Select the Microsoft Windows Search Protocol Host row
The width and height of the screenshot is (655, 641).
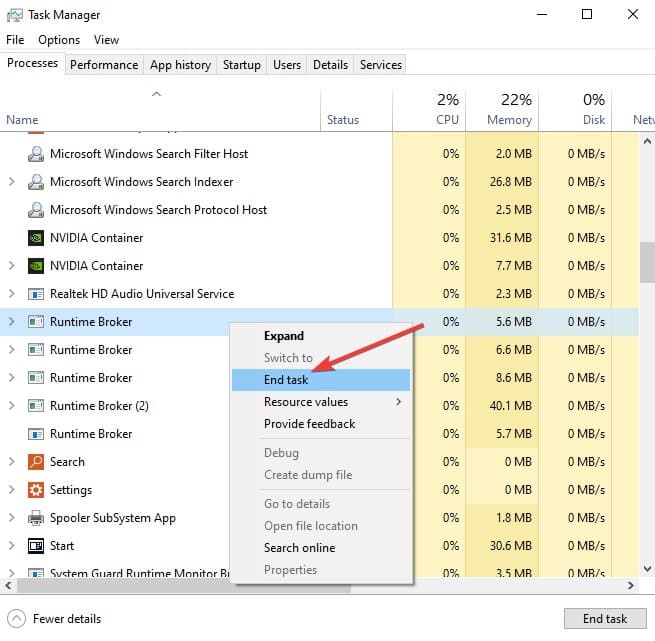pos(320,210)
